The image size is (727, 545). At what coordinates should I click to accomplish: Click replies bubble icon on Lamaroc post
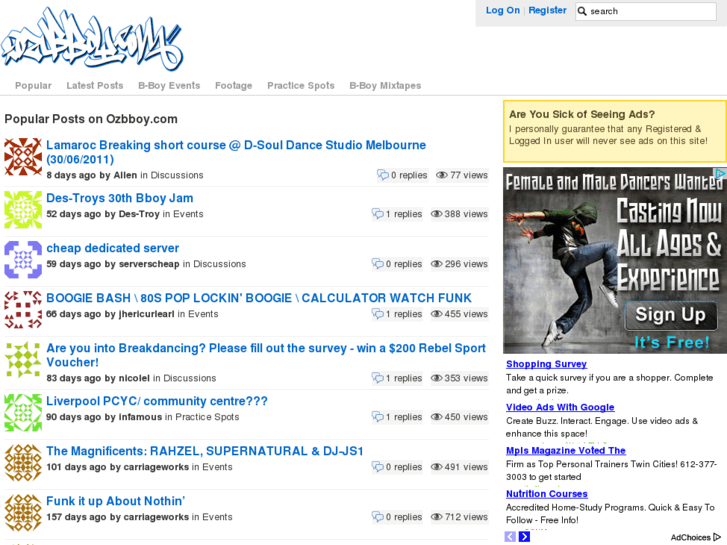point(383,175)
